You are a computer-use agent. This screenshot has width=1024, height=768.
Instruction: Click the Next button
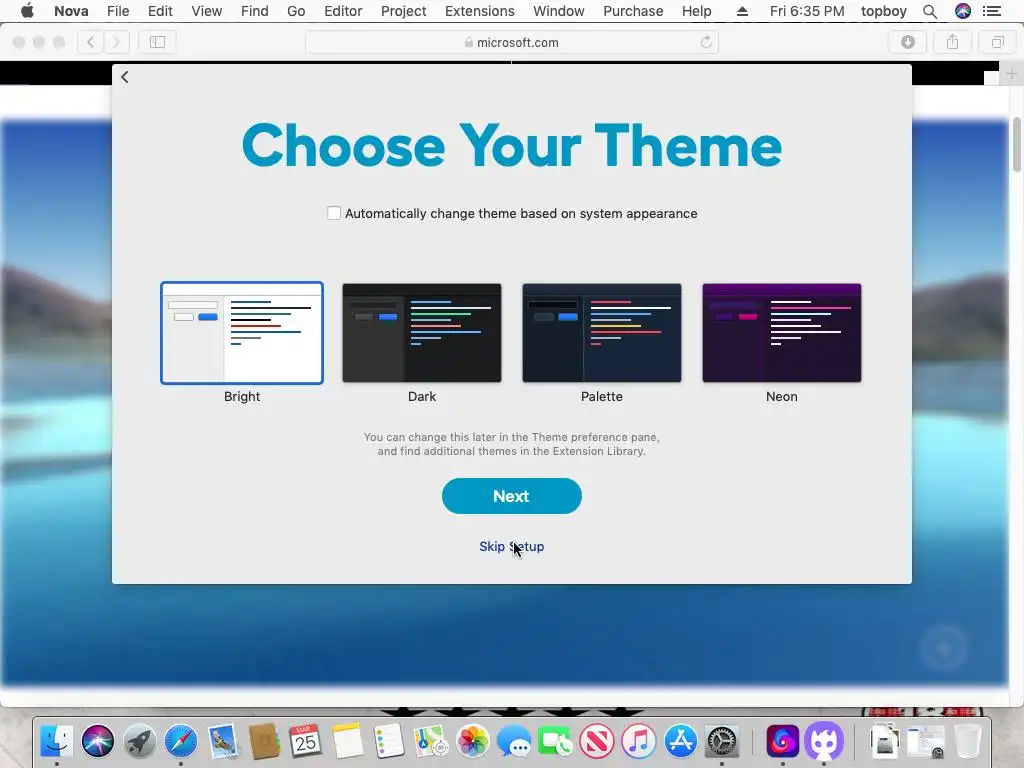coord(511,496)
